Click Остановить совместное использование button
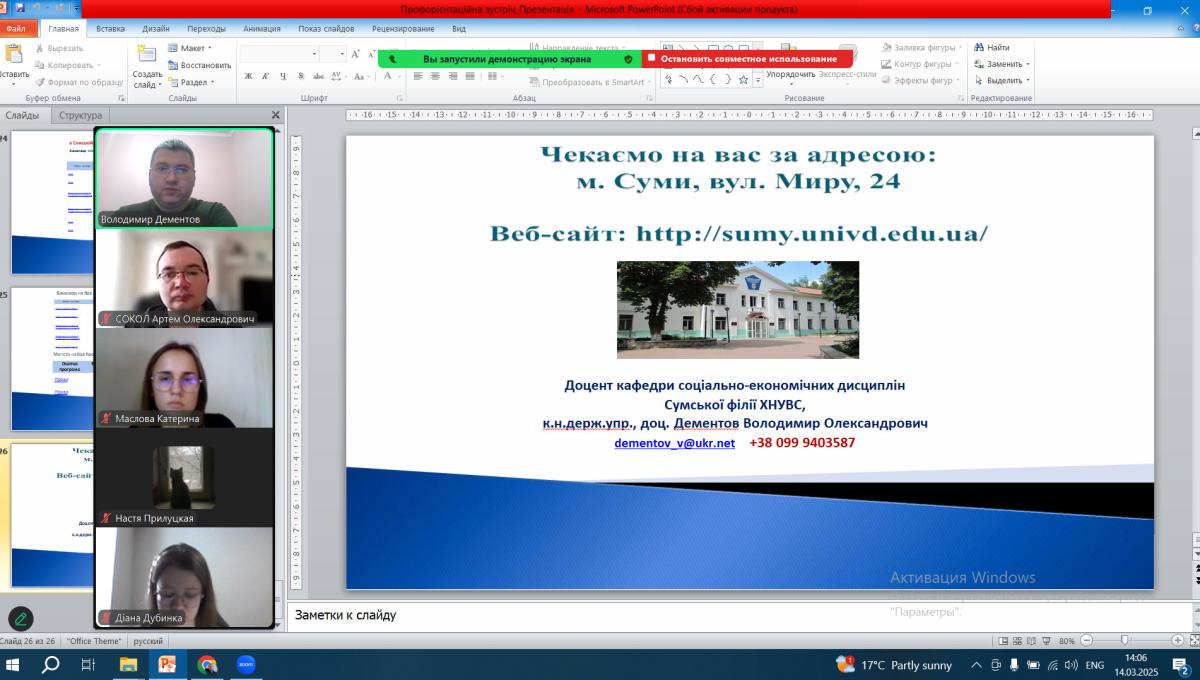This screenshot has width=1200, height=680. click(747, 59)
